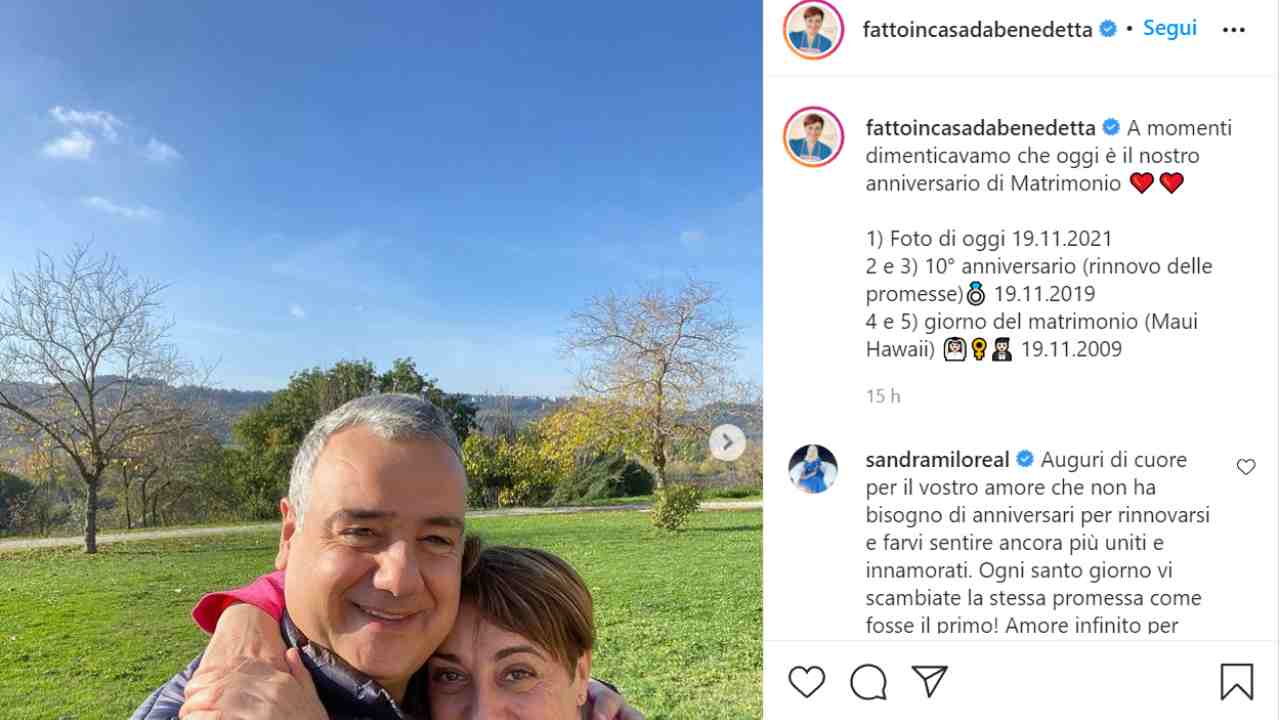Follow account with Segui button
Screen dimensions: 1280x720
[1170, 28]
